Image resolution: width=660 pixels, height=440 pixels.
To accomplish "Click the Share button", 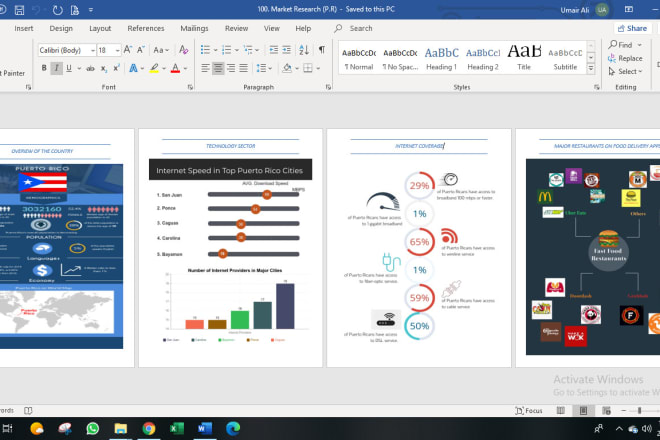I will (633, 28).
